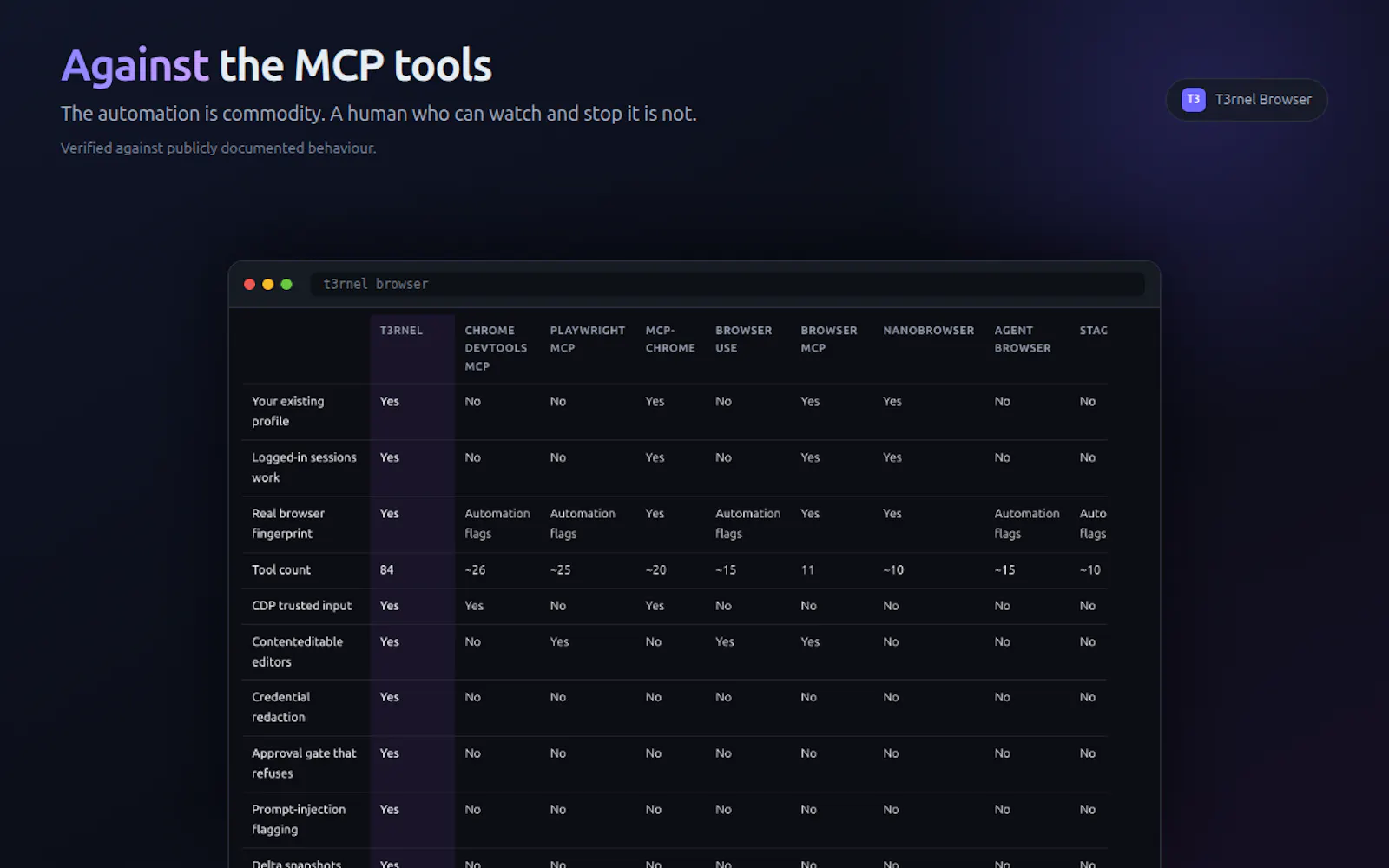Viewport: 1389px width, 868px height.
Task: Click Playwright MCP's "Yes" for Contenteditable editors
Action: tap(559, 642)
